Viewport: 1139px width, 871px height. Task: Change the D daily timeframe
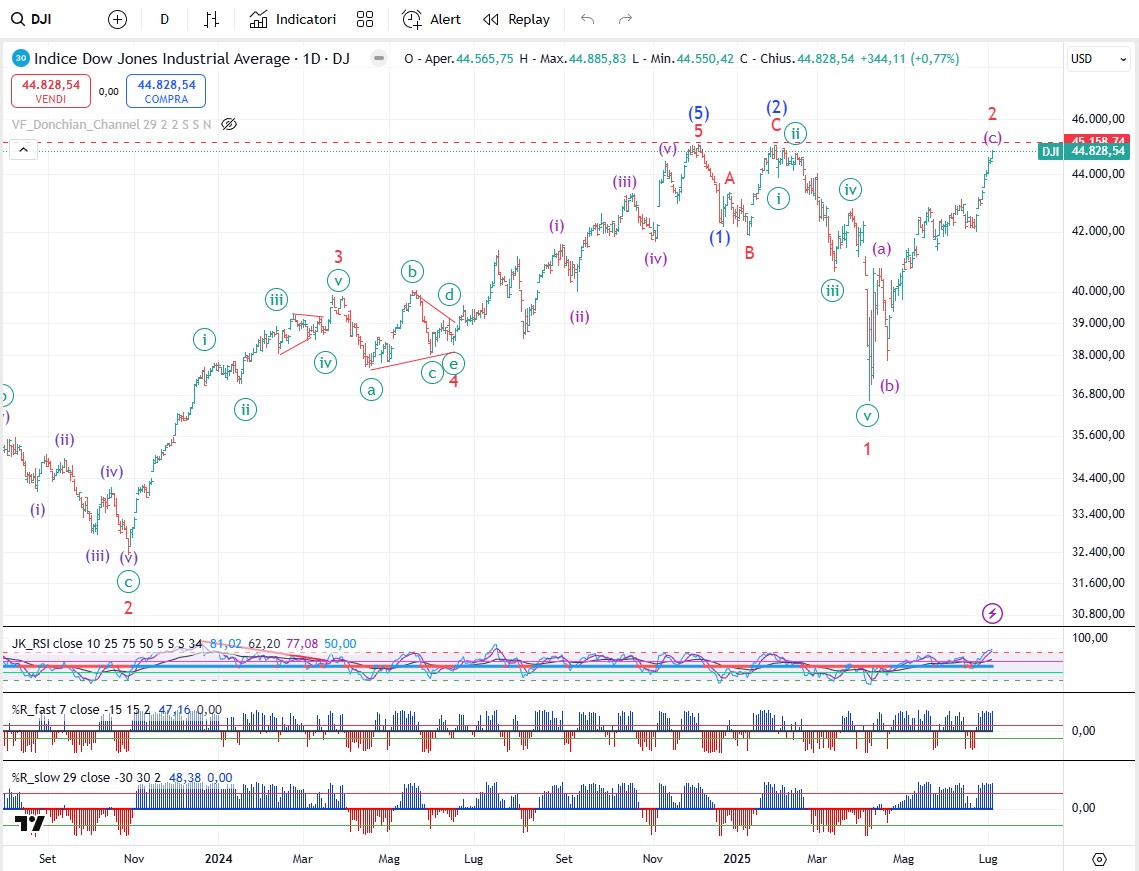[165, 20]
